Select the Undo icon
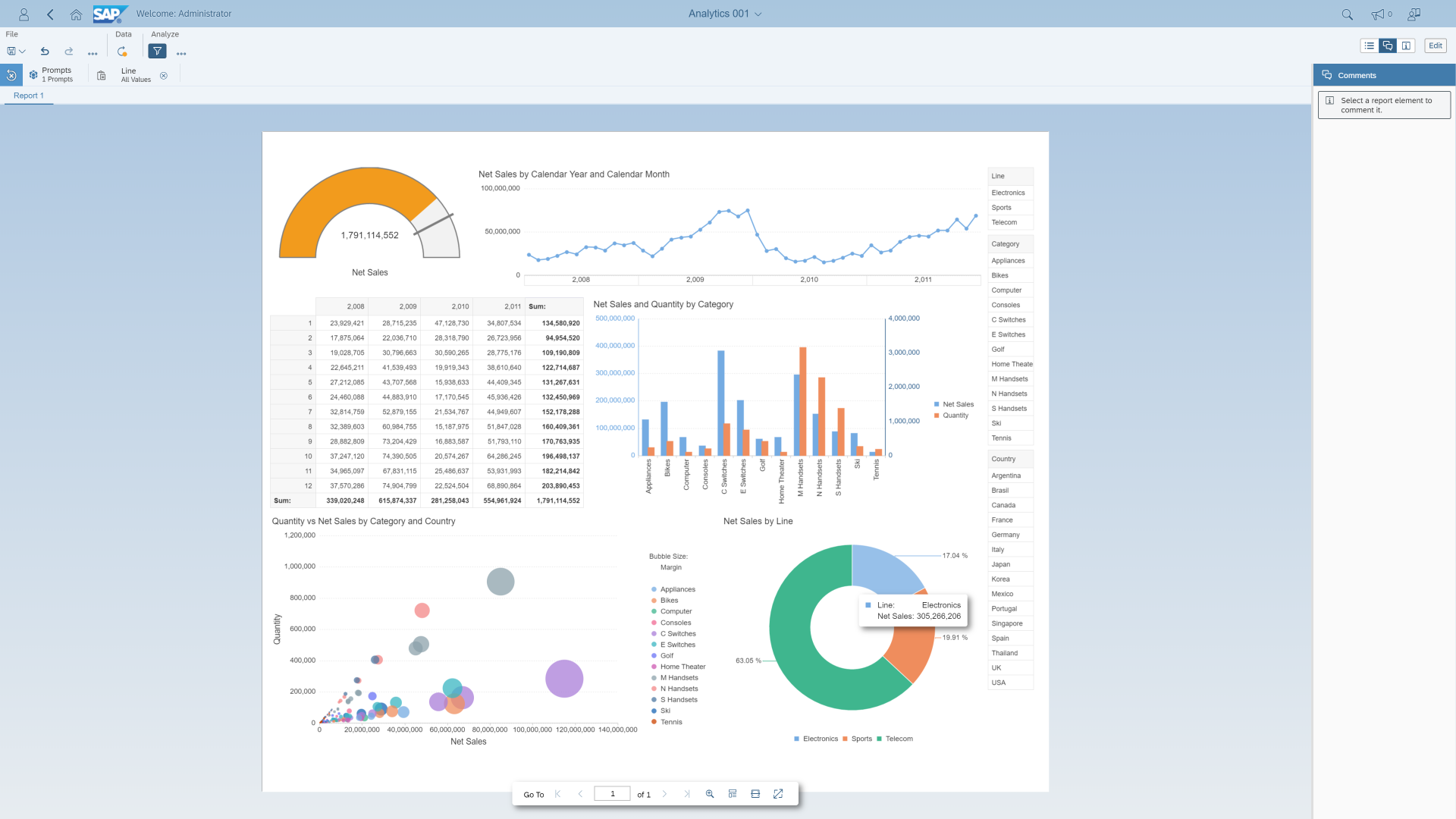This screenshot has height=819, width=1456. pos(45,52)
